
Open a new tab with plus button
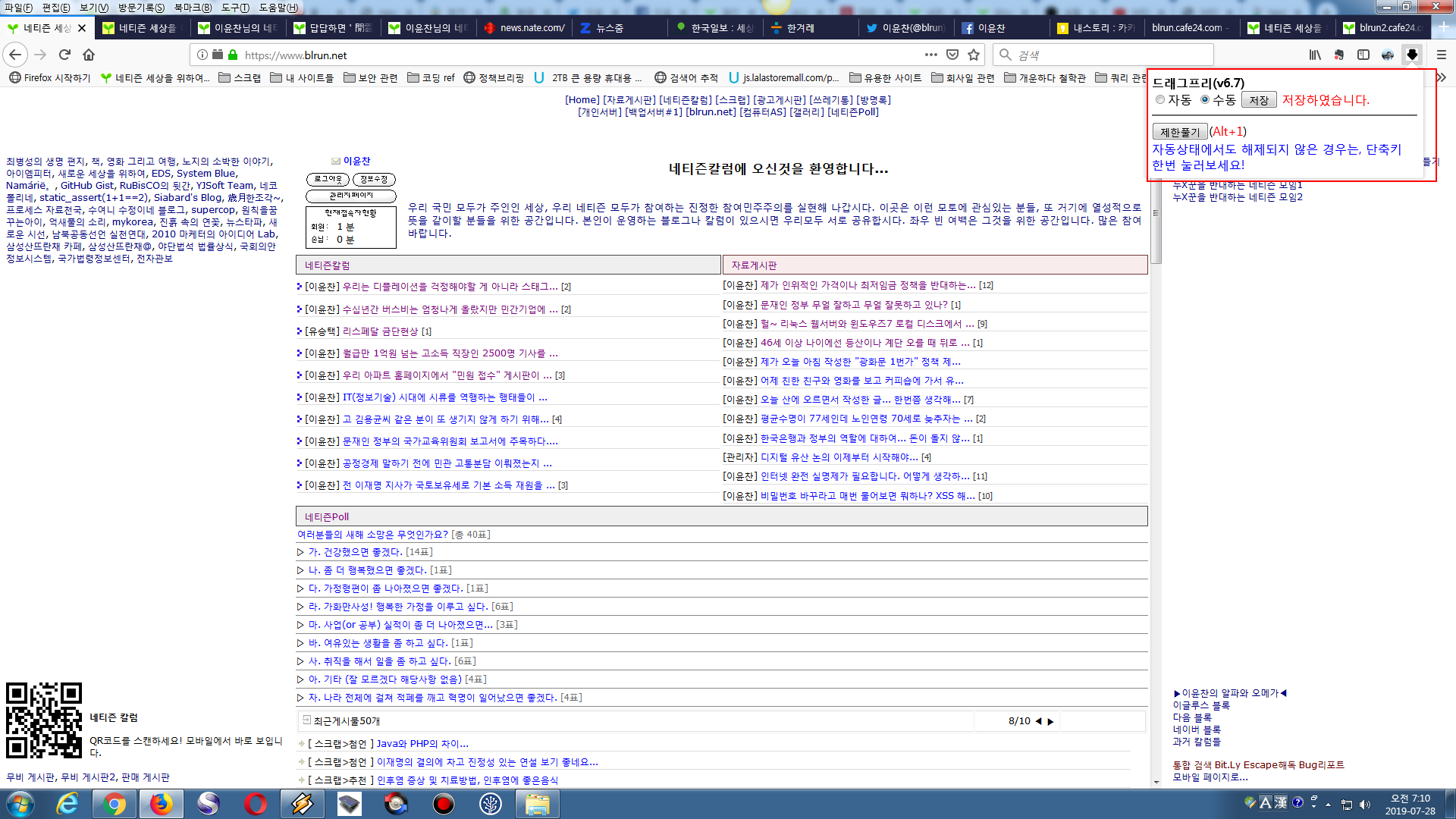[1444, 27]
